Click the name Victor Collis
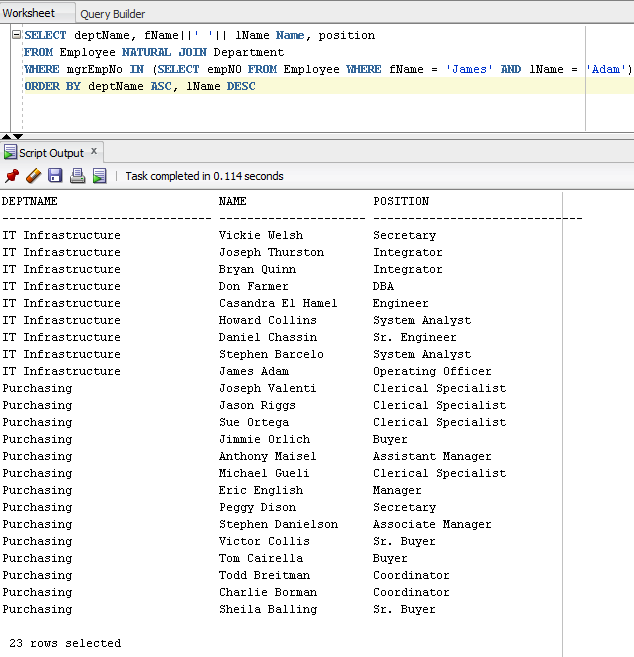Image resolution: width=634 pixels, height=657 pixels. [x=264, y=541]
